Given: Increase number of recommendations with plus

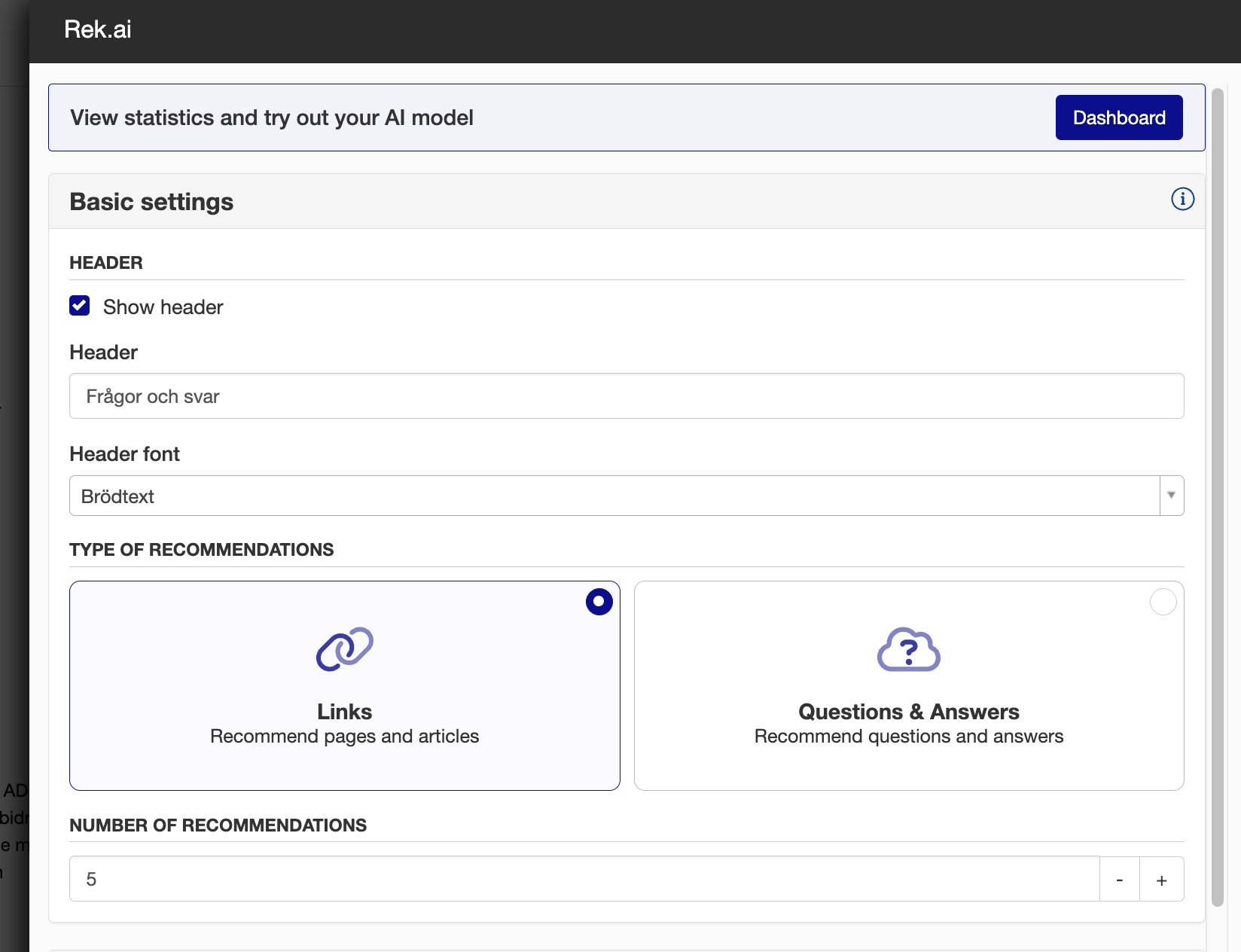Looking at the screenshot, I should pos(1161,880).
